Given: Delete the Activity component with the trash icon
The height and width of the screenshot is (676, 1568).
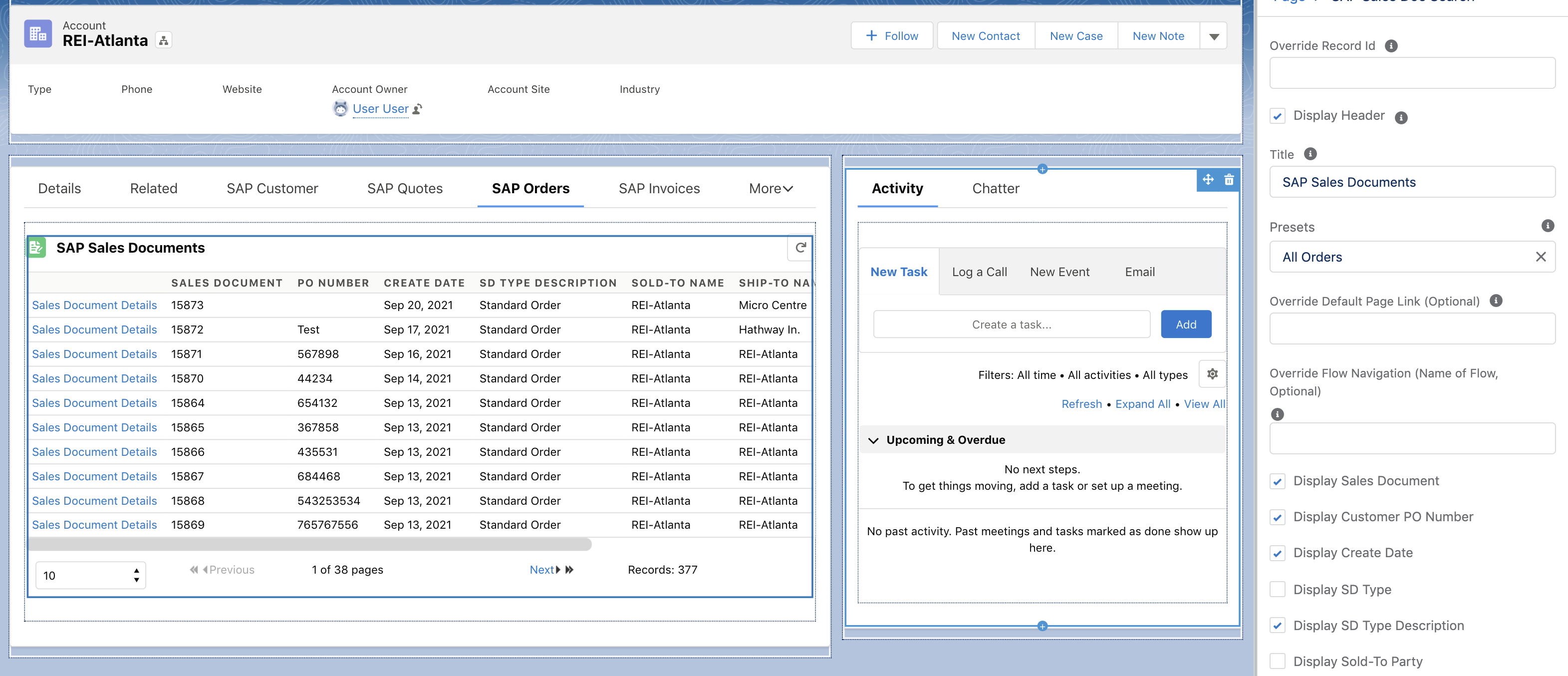Looking at the screenshot, I should 1229,180.
